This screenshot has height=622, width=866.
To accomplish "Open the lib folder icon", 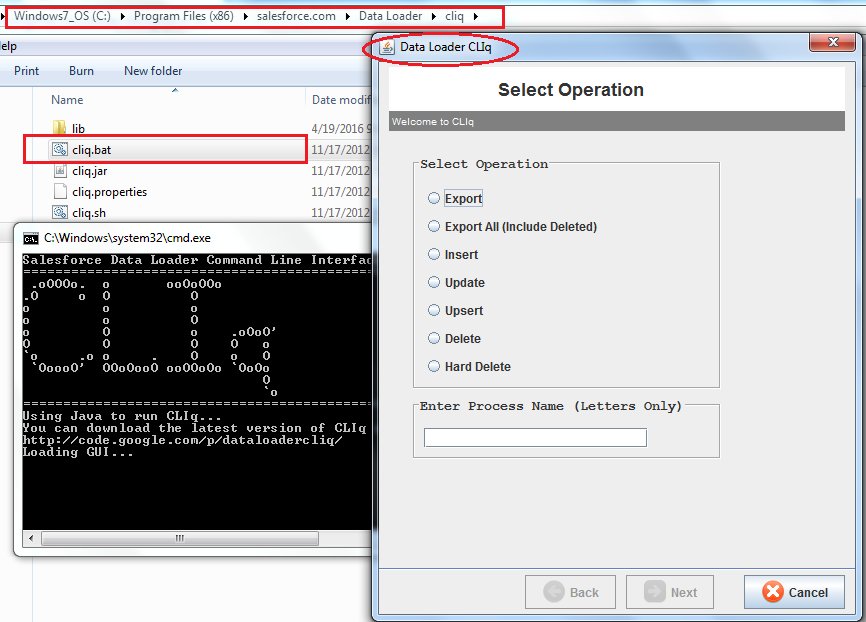I will click(57, 127).
